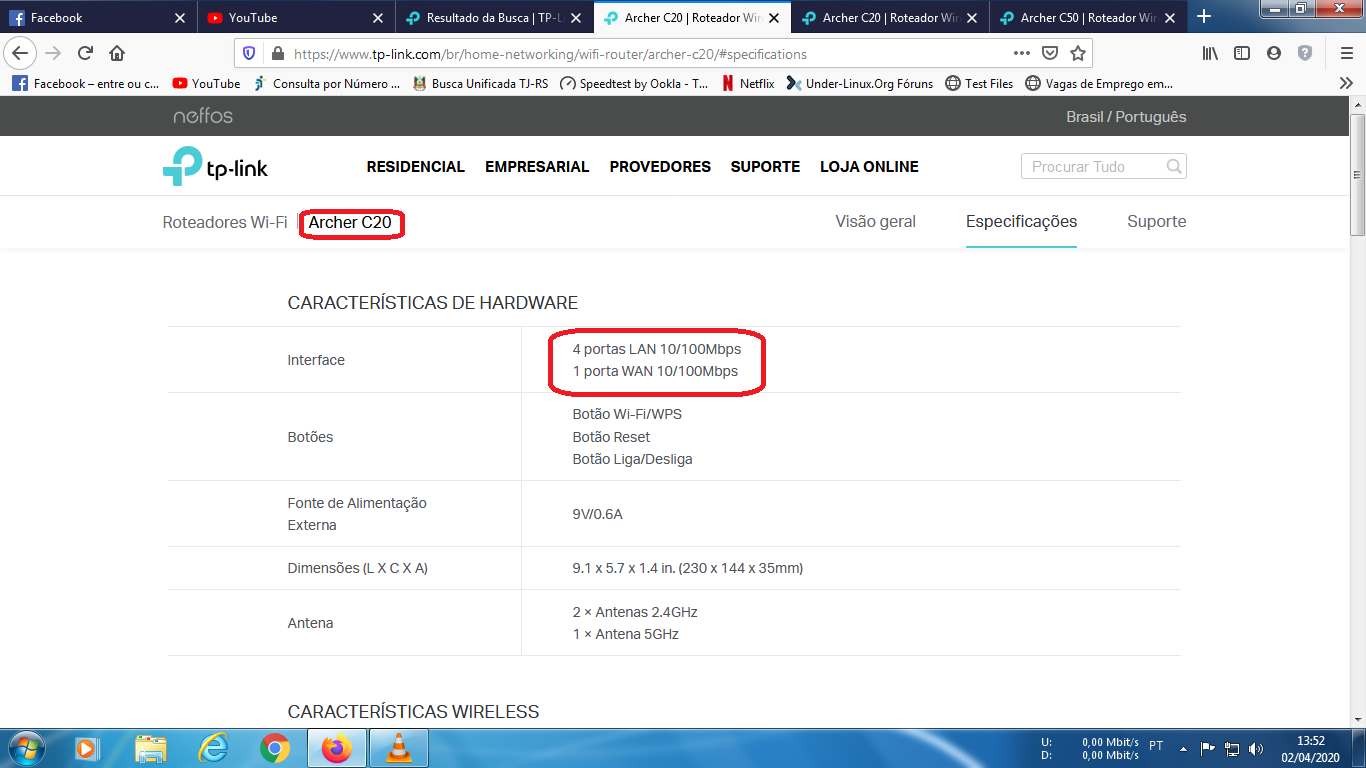The width and height of the screenshot is (1366, 768).
Task: Close the YouTube tab
Action: pyautogui.click(x=378, y=18)
